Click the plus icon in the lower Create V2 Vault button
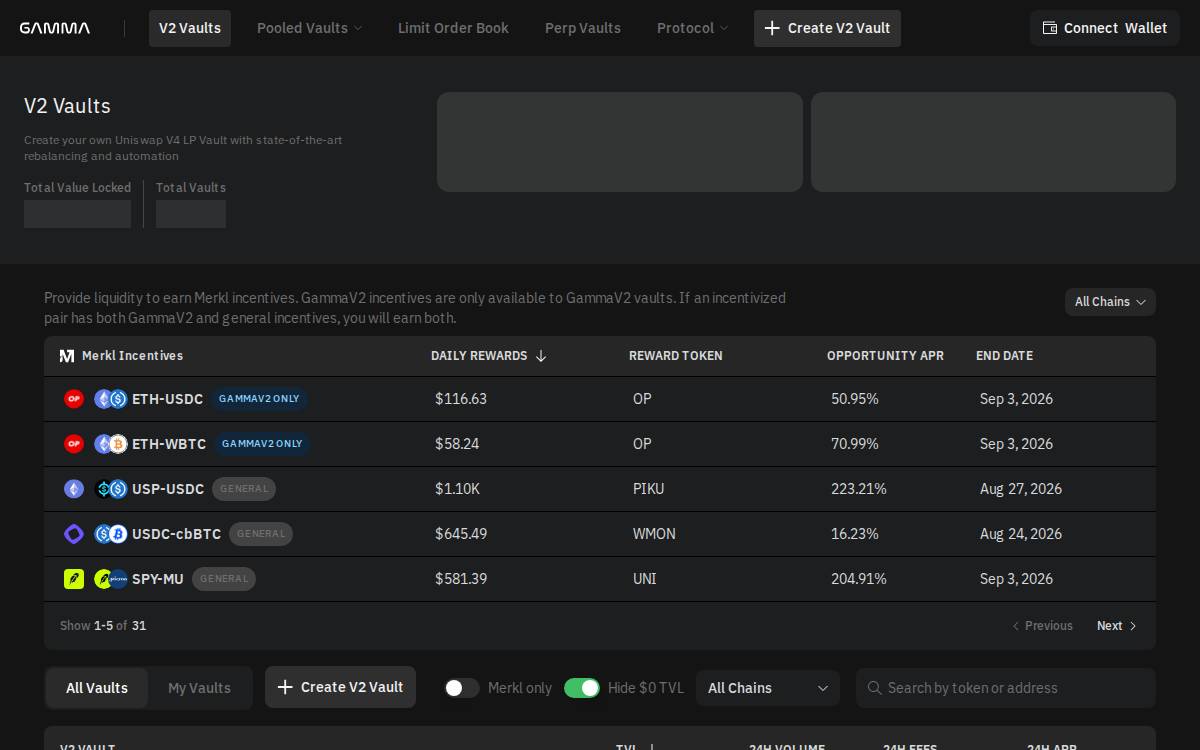Viewport: 1200px width, 750px height. point(285,687)
